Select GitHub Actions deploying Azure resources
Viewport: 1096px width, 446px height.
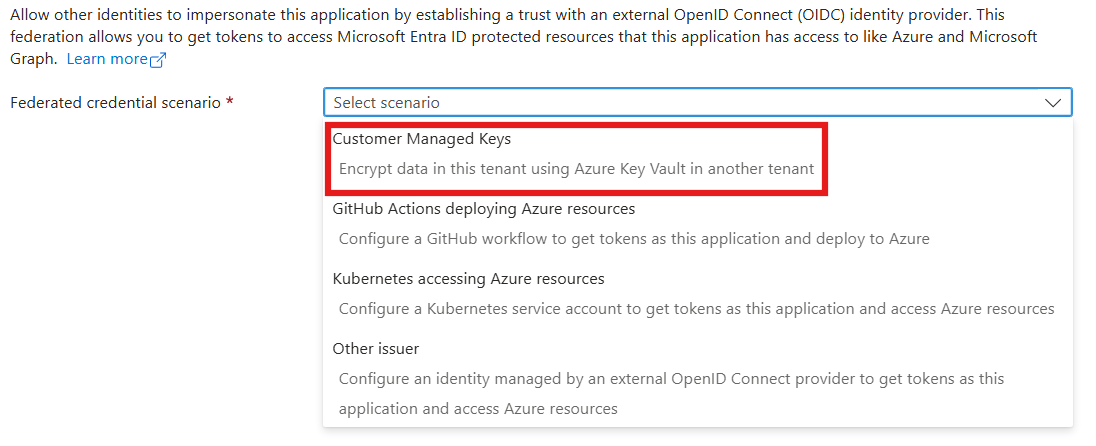click(483, 209)
